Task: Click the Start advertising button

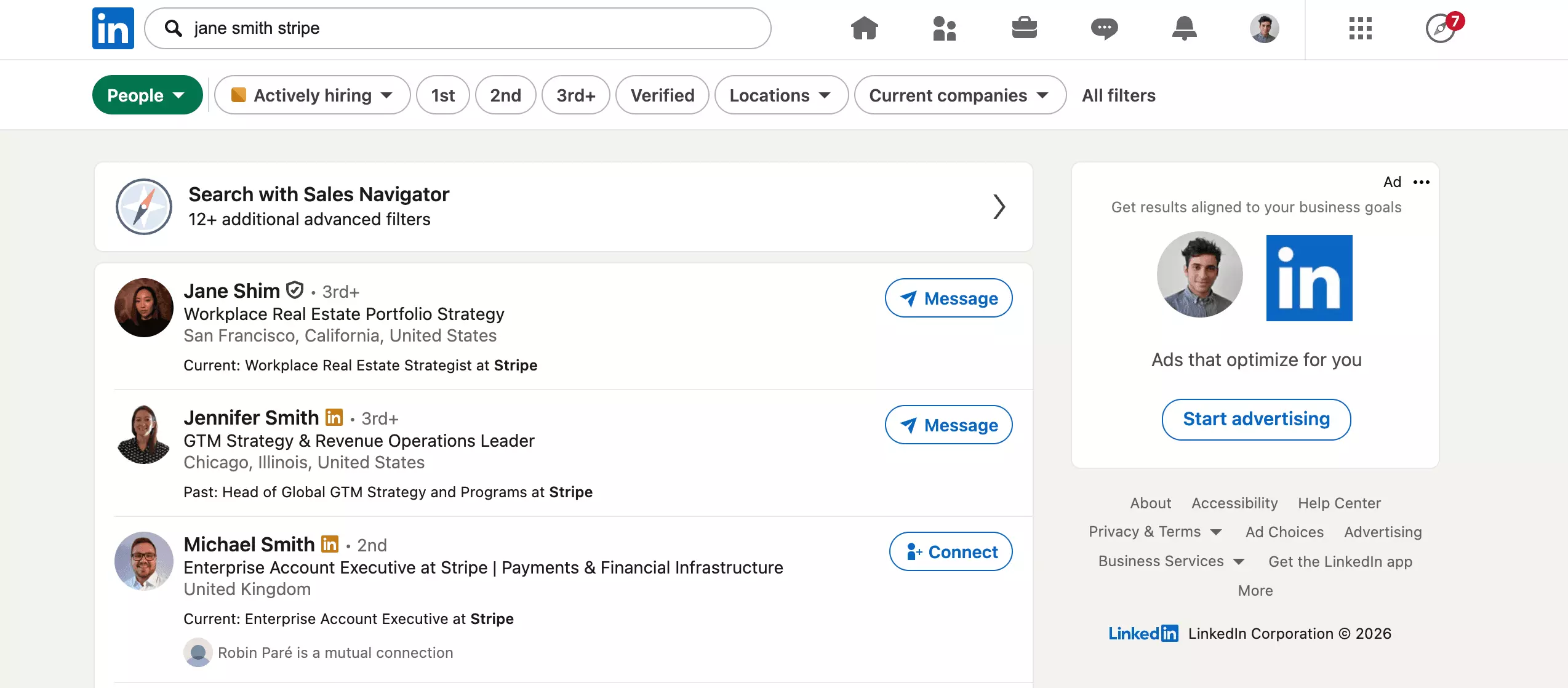Action: coord(1256,419)
